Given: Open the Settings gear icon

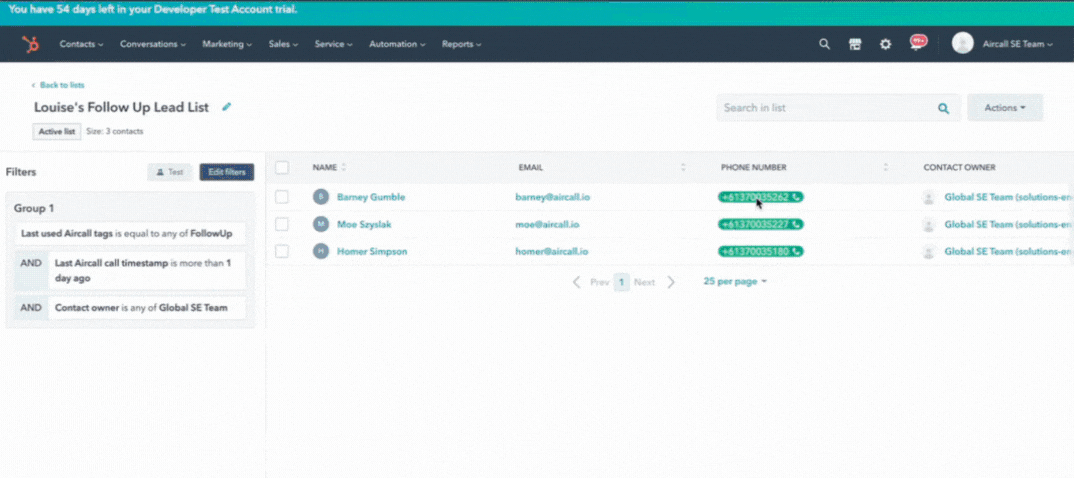Looking at the screenshot, I should point(885,44).
